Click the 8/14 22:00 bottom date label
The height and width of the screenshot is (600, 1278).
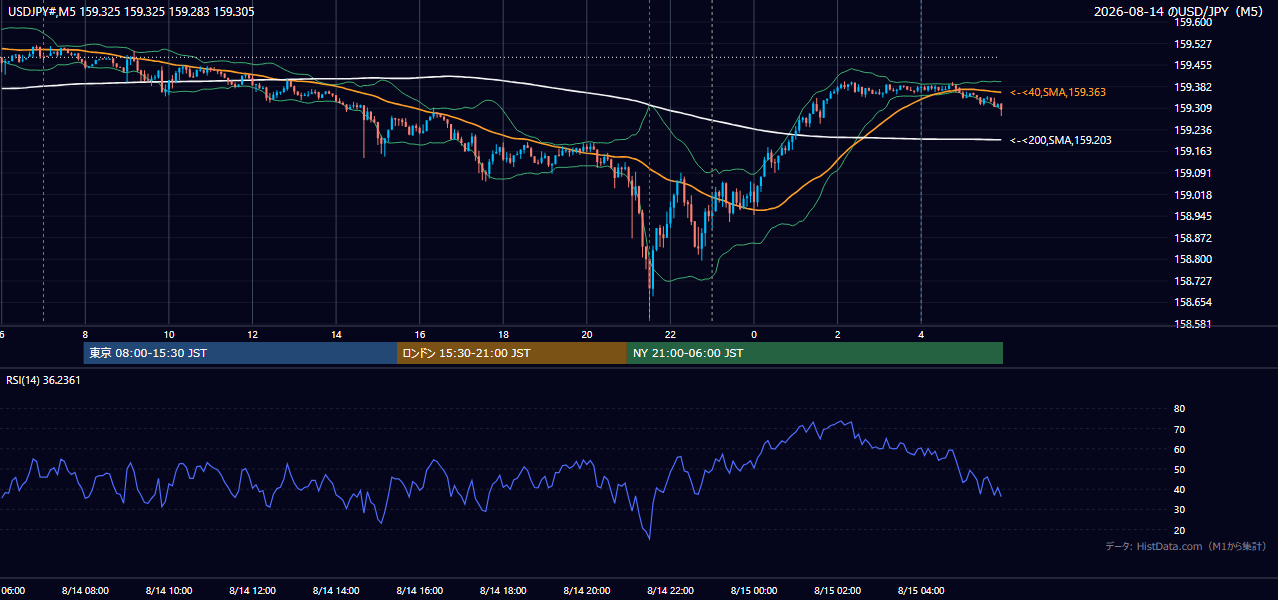(x=670, y=590)
